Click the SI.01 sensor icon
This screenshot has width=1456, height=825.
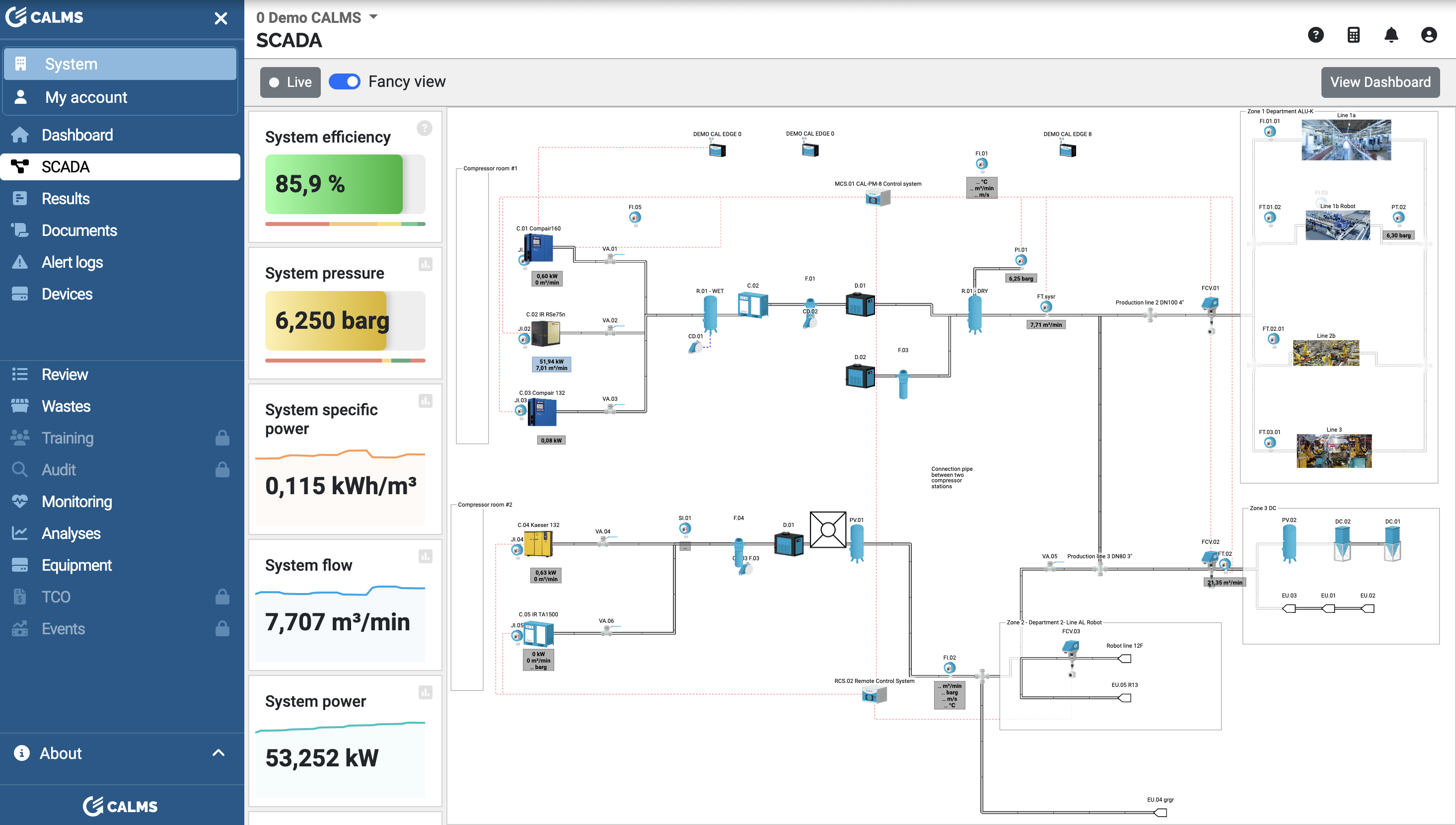685,528
